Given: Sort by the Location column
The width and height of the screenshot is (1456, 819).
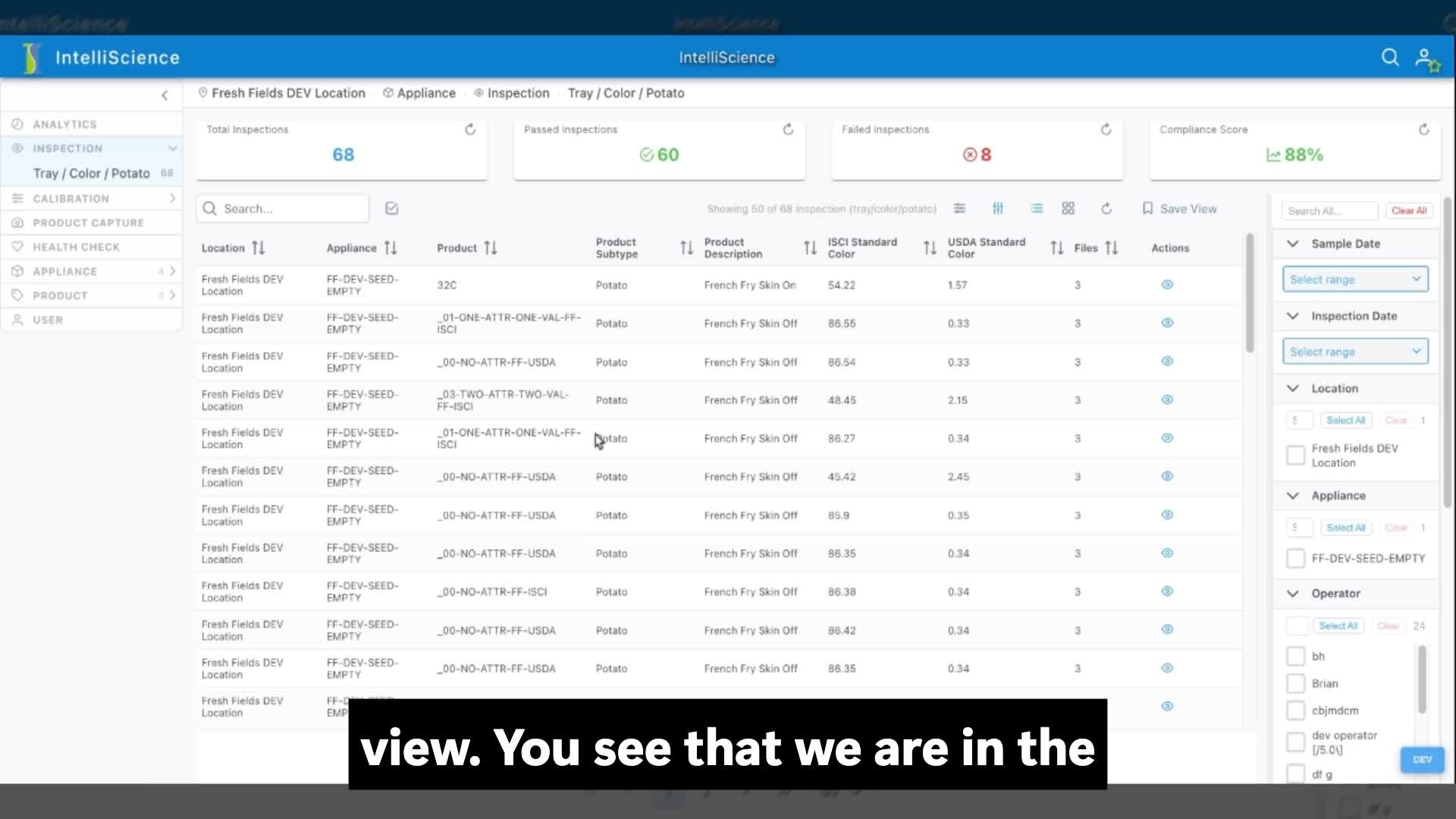Looking at the screenshot, I should 259,248.
